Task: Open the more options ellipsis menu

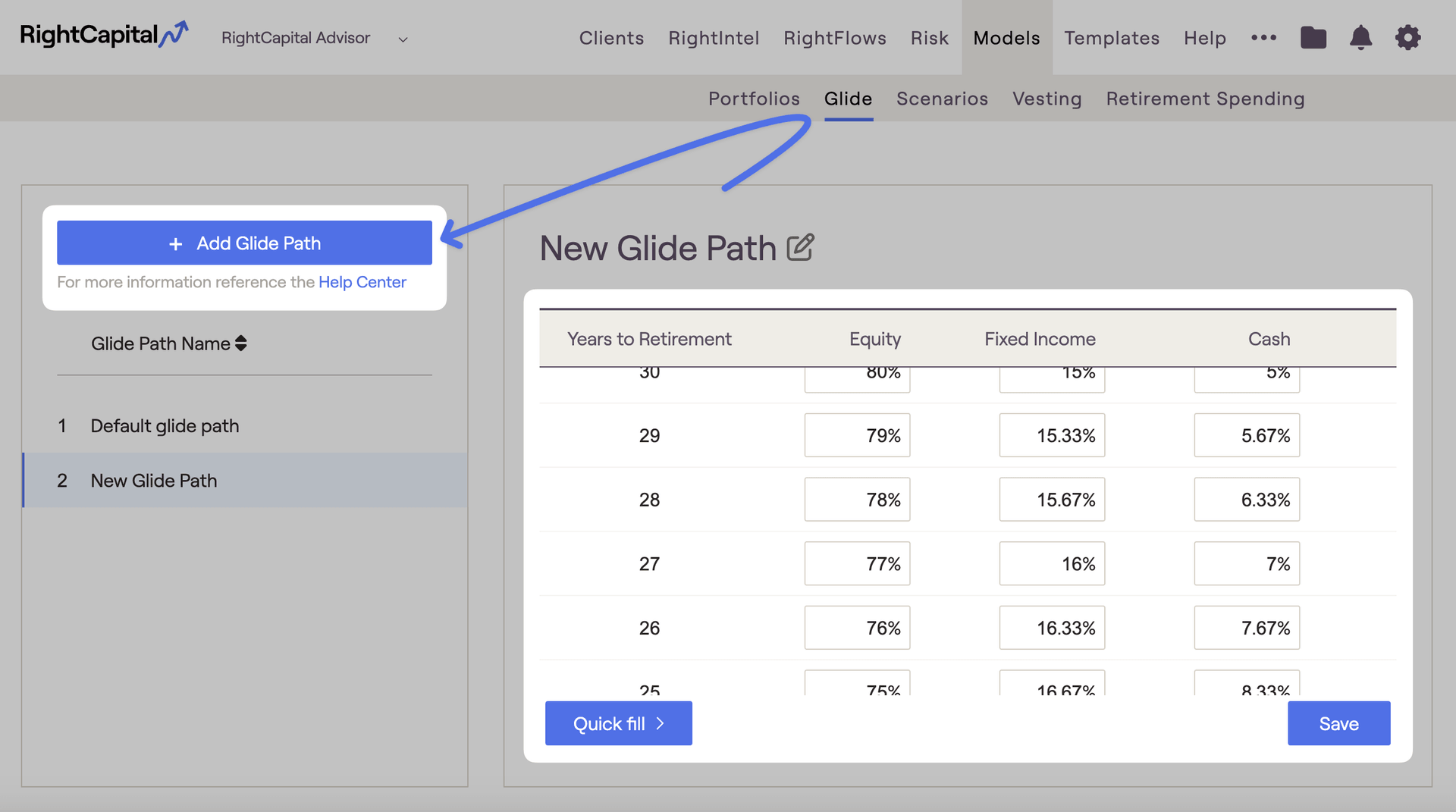Action: point(1263,37)
